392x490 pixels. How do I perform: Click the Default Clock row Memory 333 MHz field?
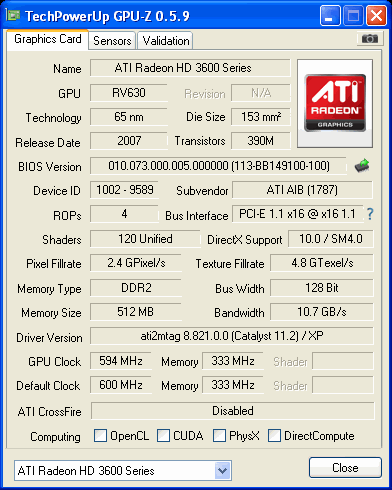point(233,385)
